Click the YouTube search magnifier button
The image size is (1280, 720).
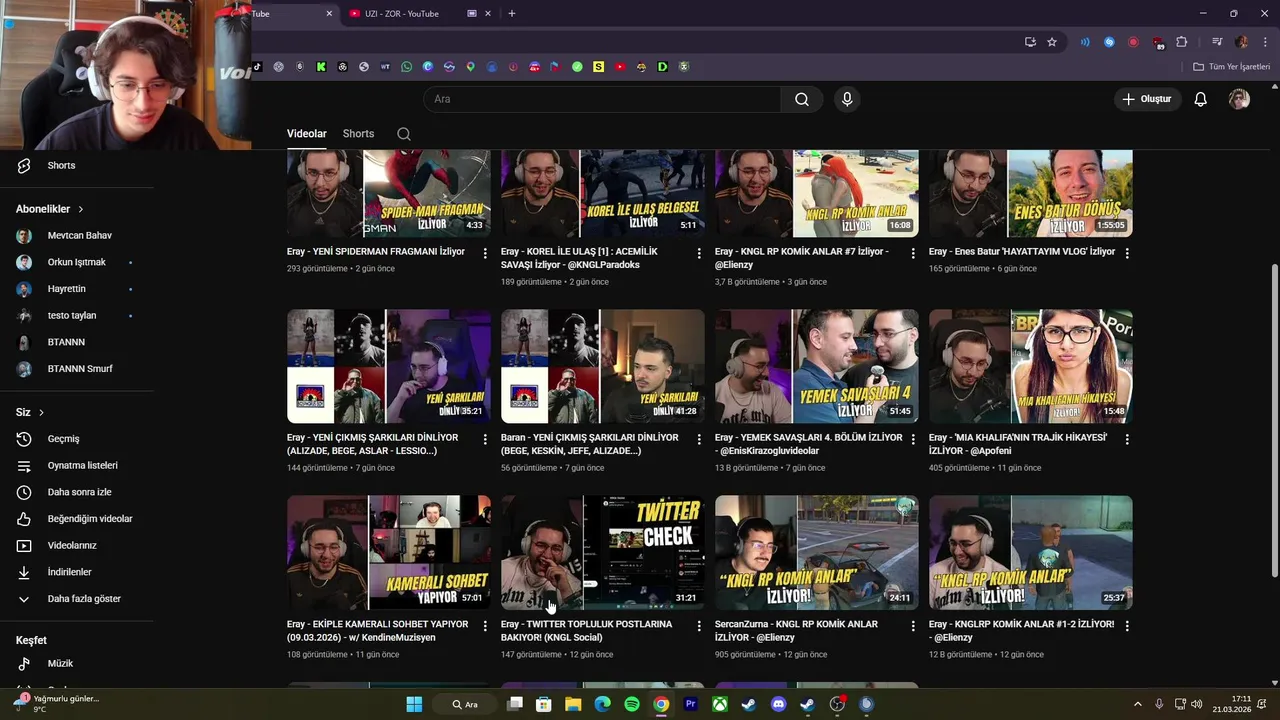point(802,99)
